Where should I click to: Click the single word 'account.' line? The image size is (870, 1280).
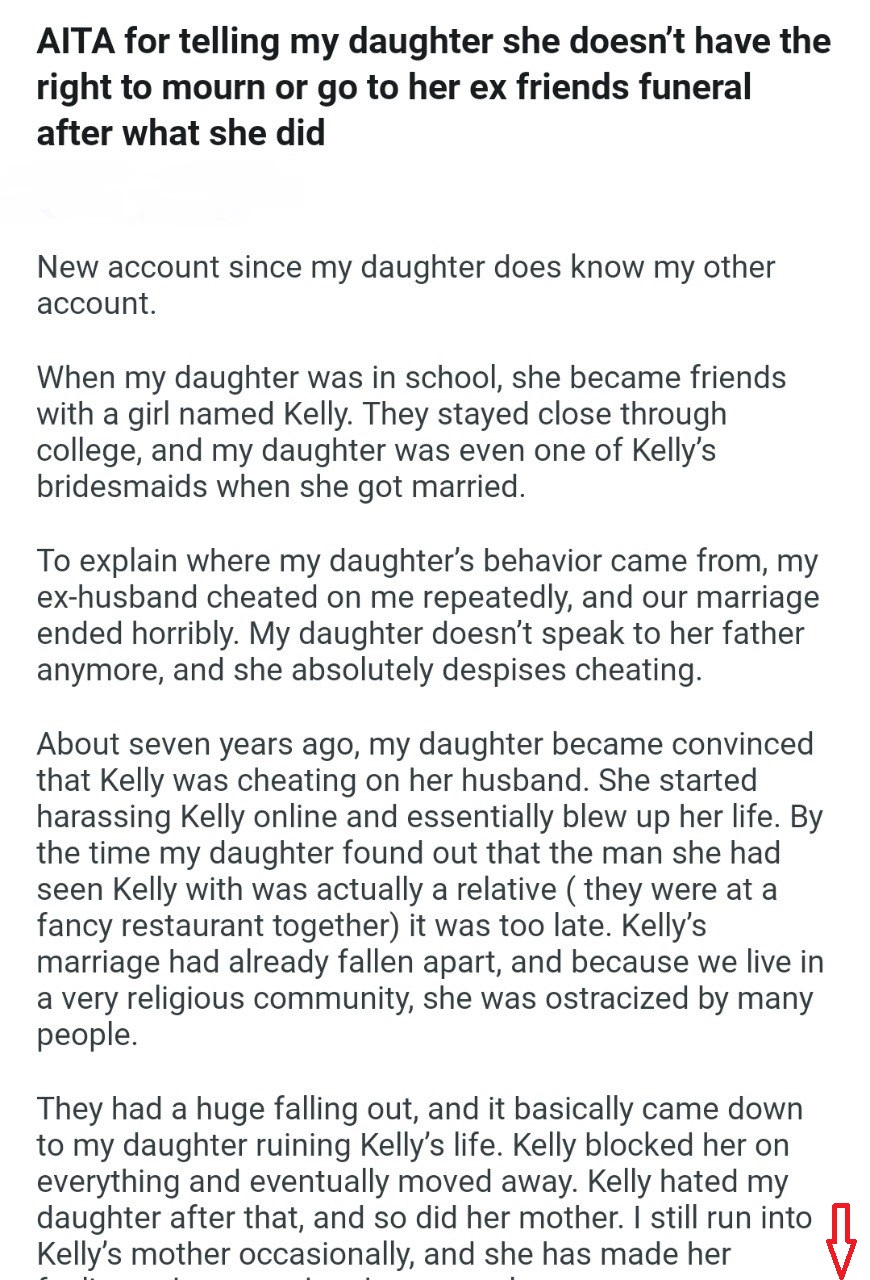pyautogui.click(x=96, y=304)
